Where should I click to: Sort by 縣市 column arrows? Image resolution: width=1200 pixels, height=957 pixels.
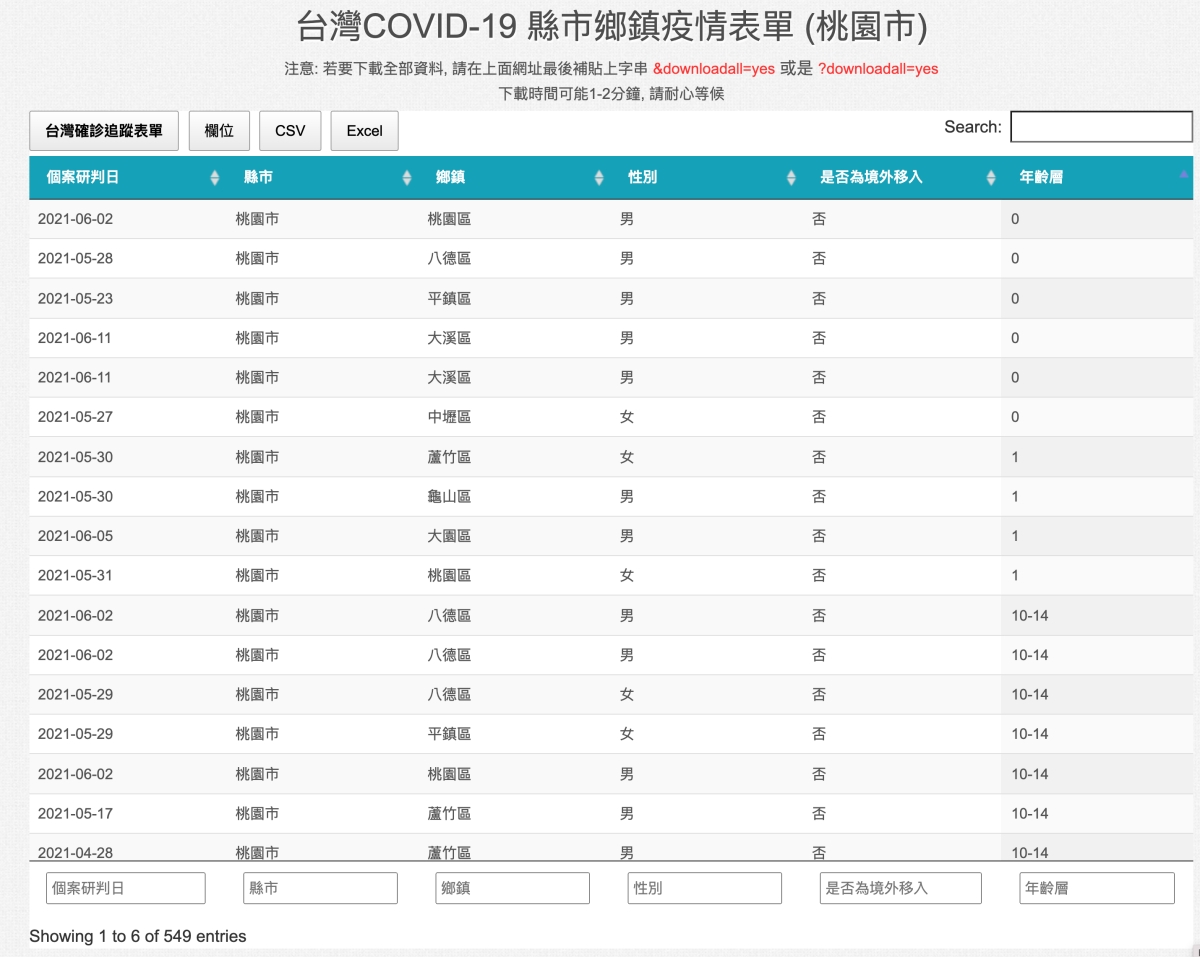coord(407,178)
